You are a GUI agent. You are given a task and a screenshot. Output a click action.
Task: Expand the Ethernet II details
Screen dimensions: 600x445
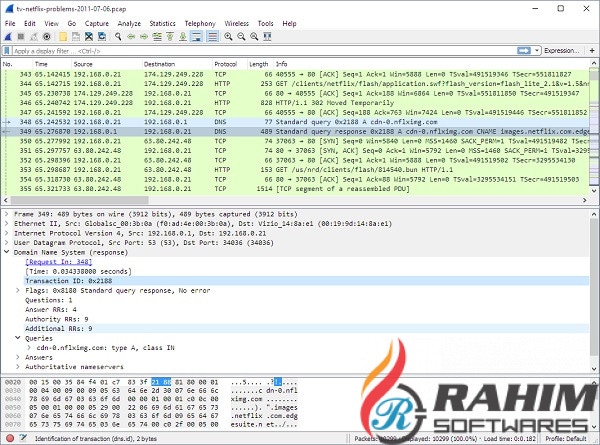click(7, 224)
